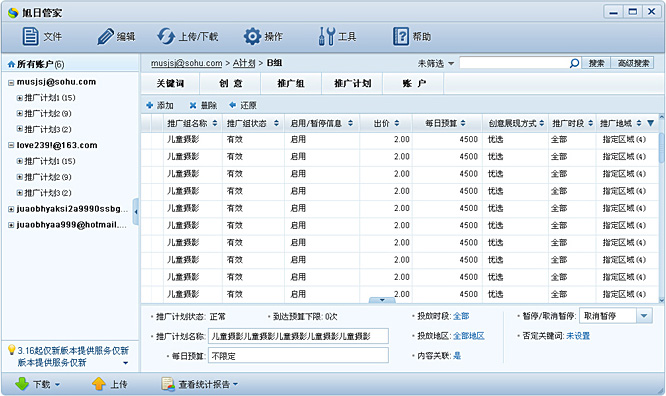
Task: Open the A计划 breadcrumb link
Action: coord(244,63)
